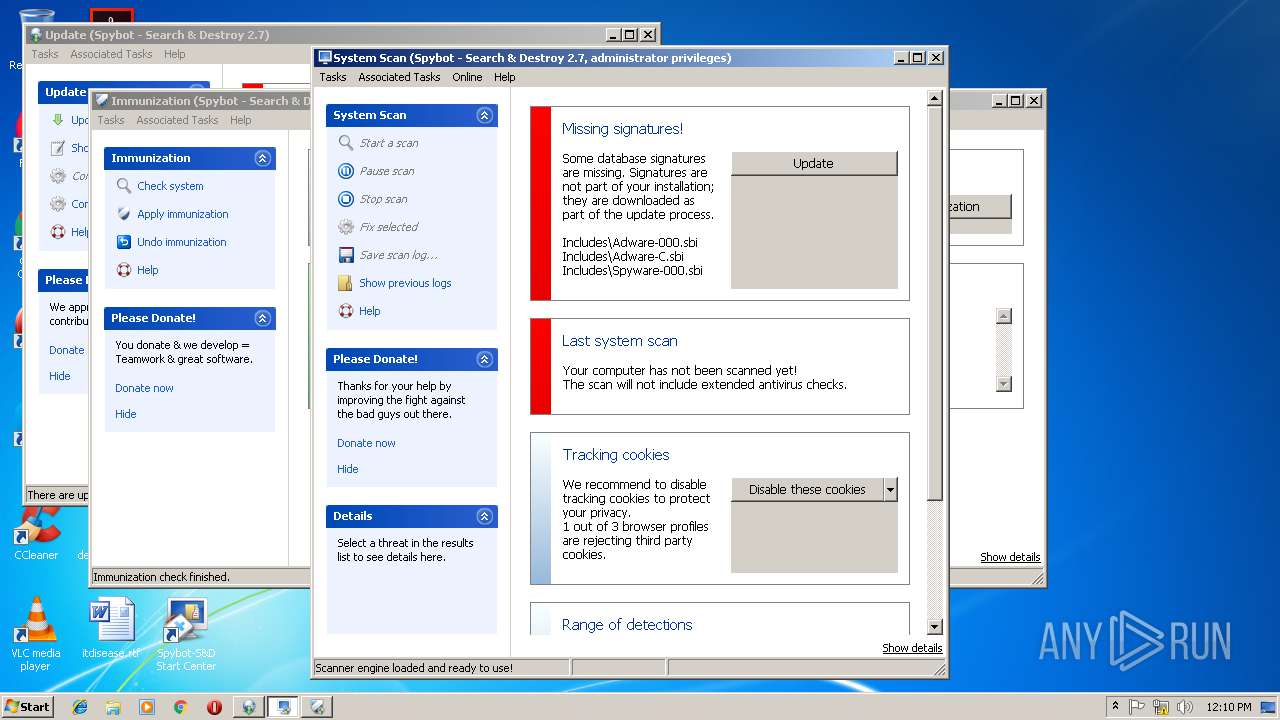Open Help menu in System Scan window
The width and height of the screenshot is (1280, 720).
[505, 77]
